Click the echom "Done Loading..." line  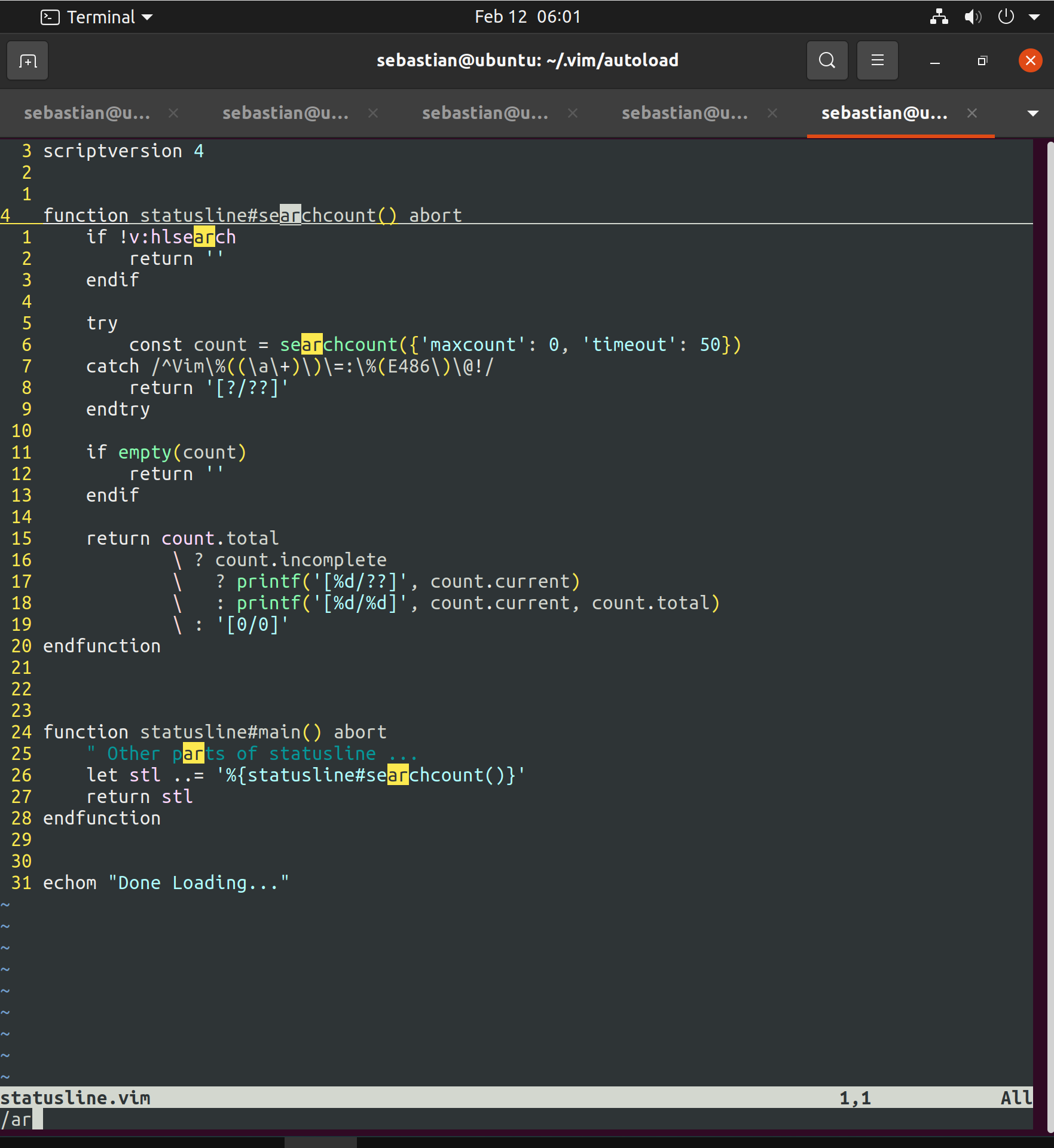pos(166,883)
